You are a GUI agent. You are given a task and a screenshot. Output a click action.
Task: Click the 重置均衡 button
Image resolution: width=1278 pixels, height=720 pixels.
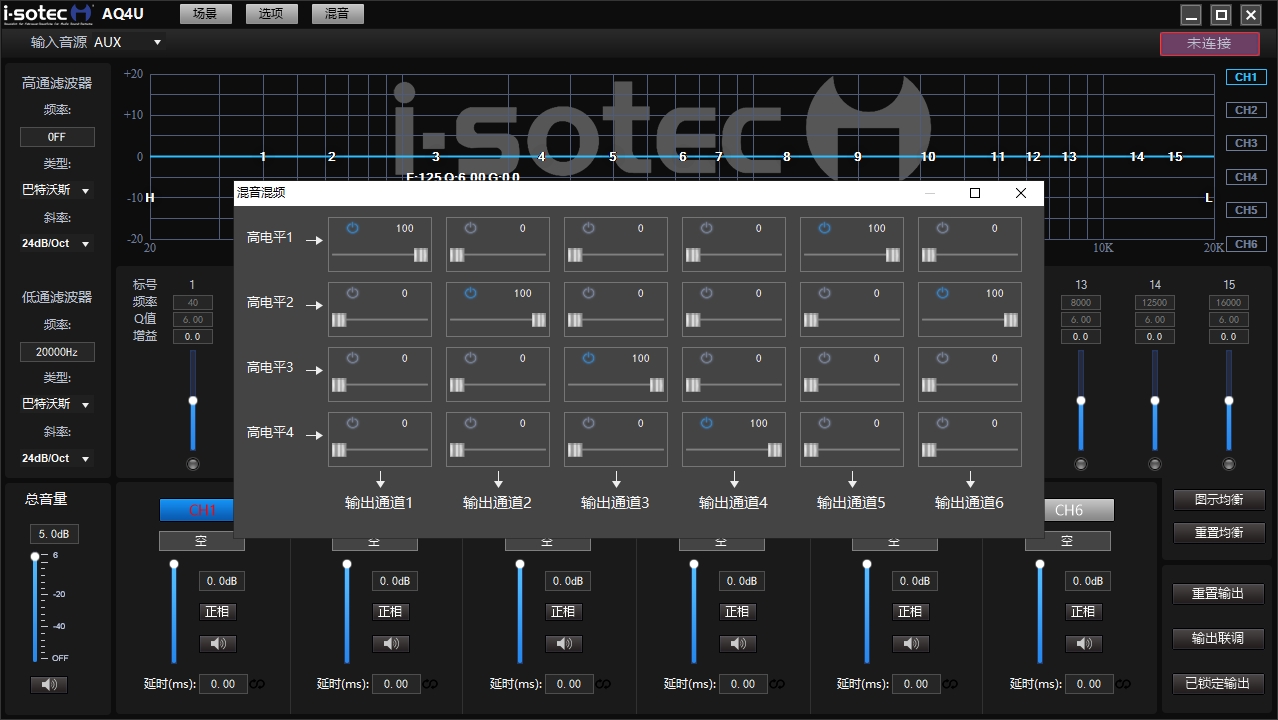(x=1218, y=533)
